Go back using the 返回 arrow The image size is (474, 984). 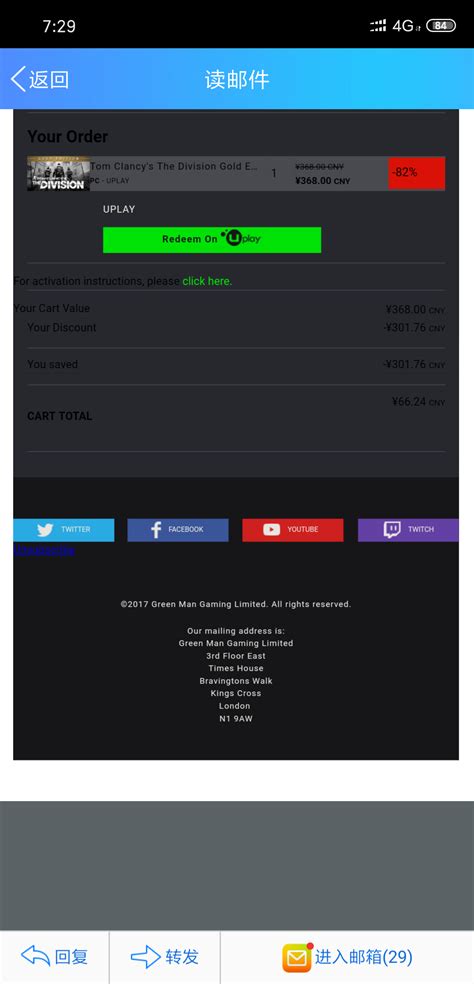coord(40,80)
